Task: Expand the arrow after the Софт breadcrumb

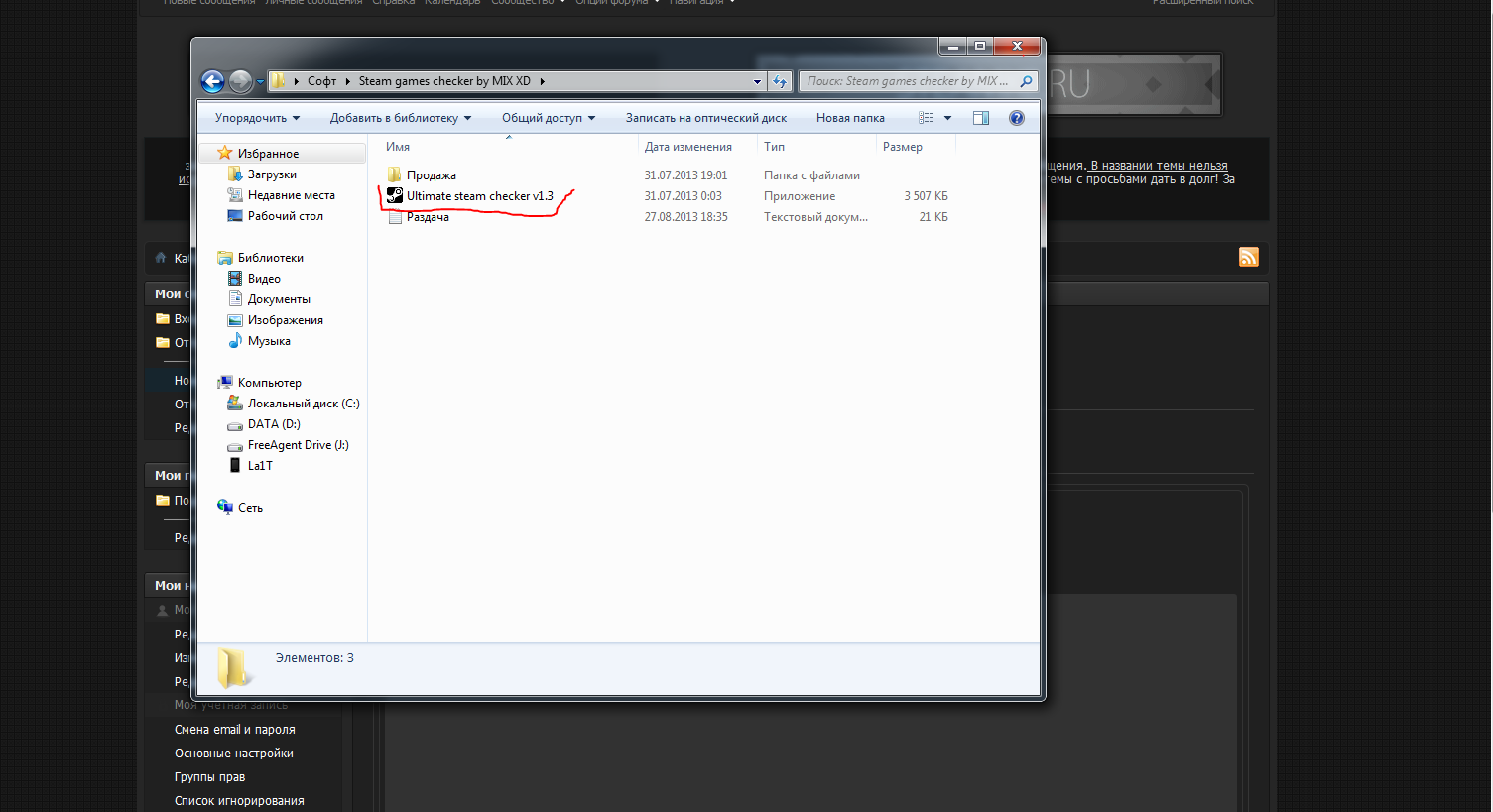Action: (x=347, y=81)
